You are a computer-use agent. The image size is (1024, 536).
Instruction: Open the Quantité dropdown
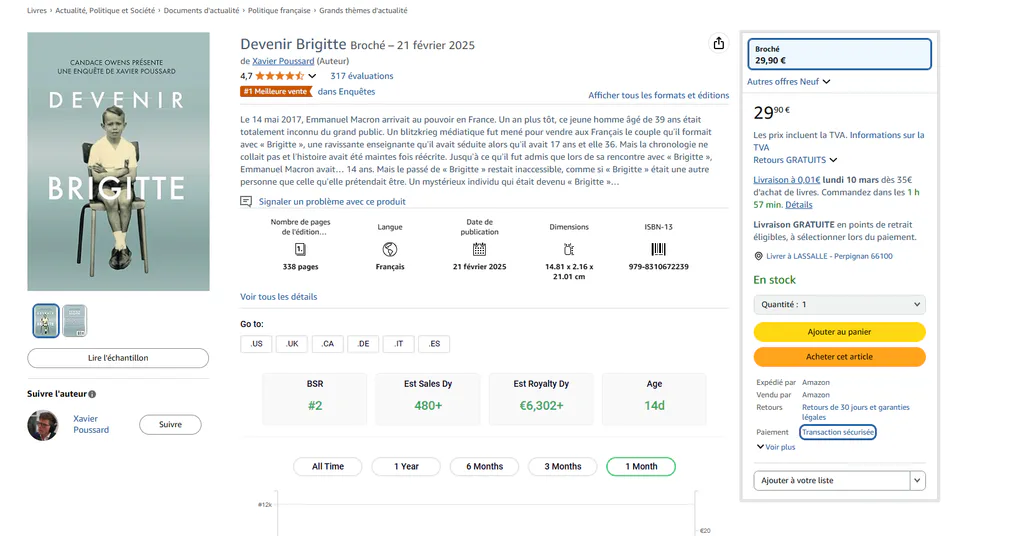click(x=839, y=305)
